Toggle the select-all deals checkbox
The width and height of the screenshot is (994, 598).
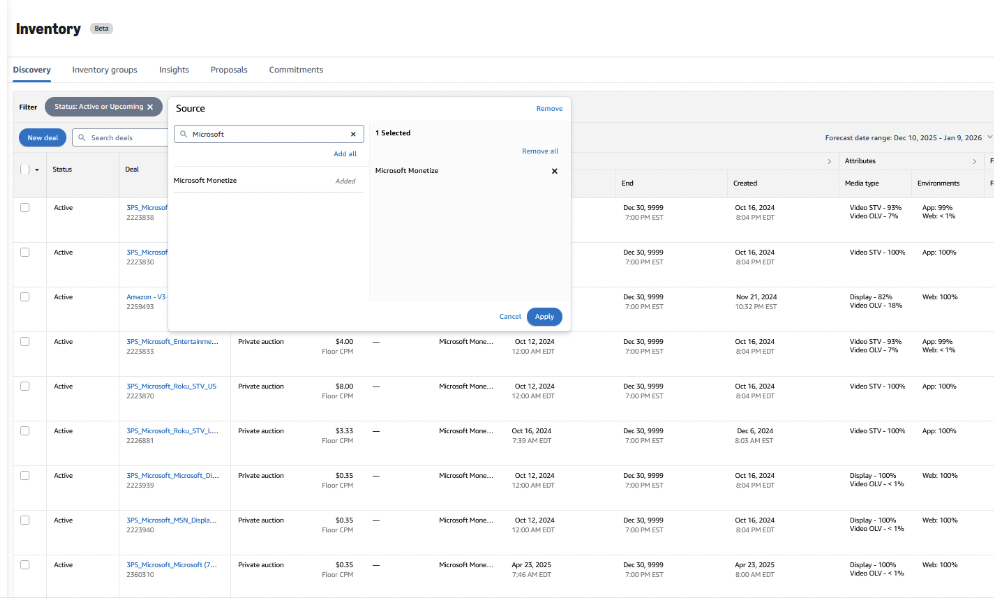25,169
